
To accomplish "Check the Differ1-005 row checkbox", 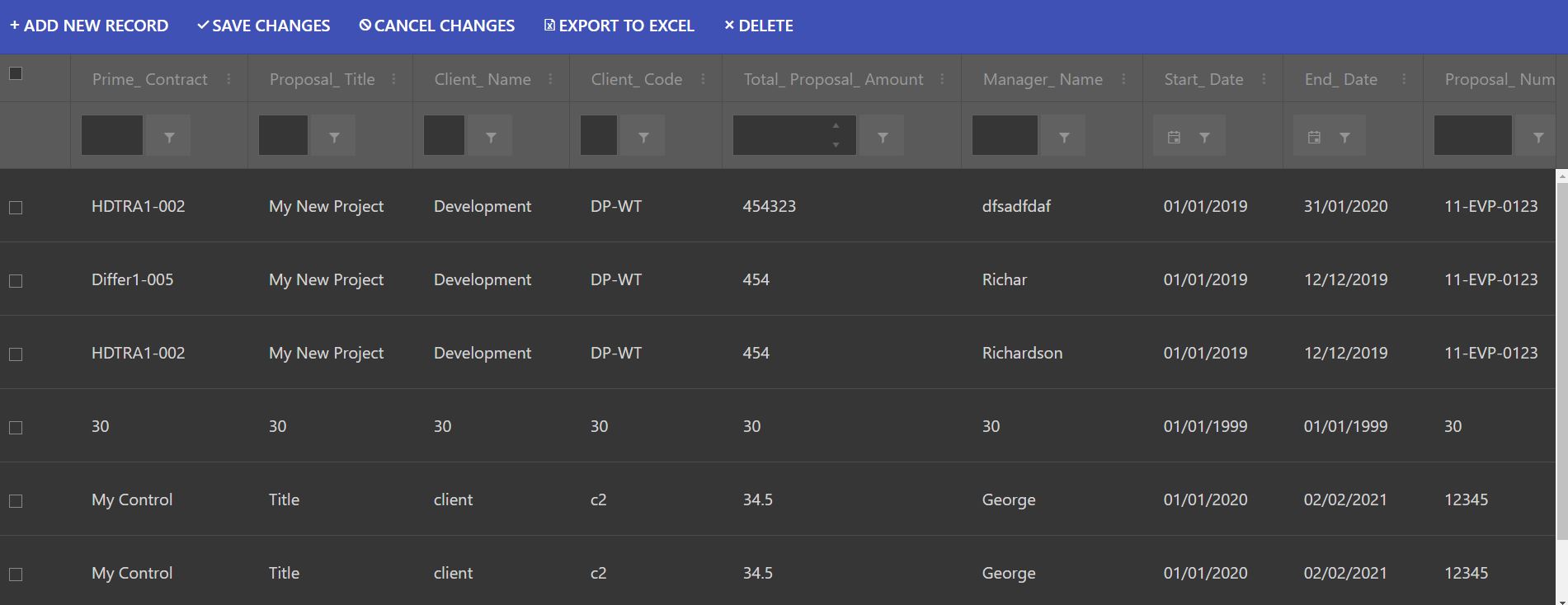I will point(16,281).
